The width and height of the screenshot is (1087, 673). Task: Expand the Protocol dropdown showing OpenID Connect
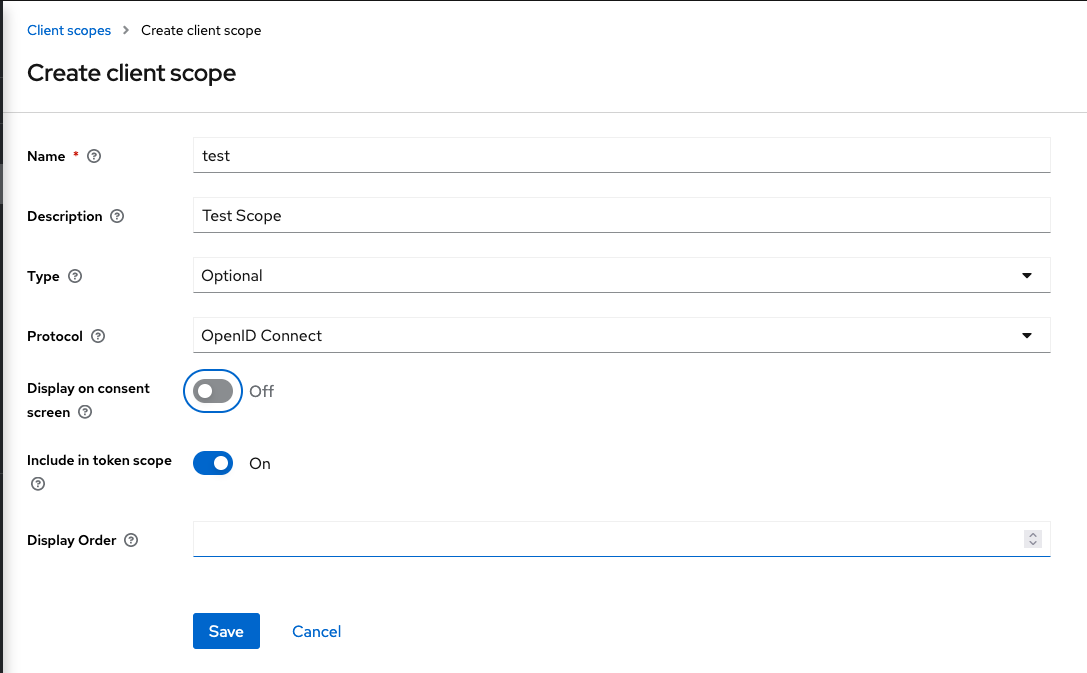tap(620, 336)
